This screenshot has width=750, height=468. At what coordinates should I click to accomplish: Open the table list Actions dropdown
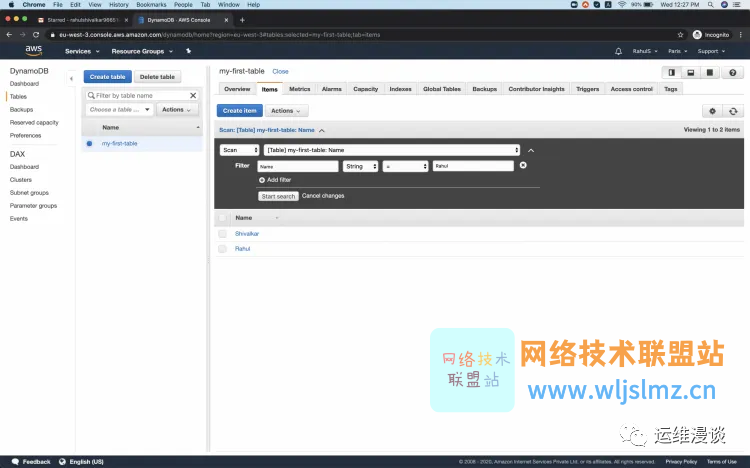176,110
